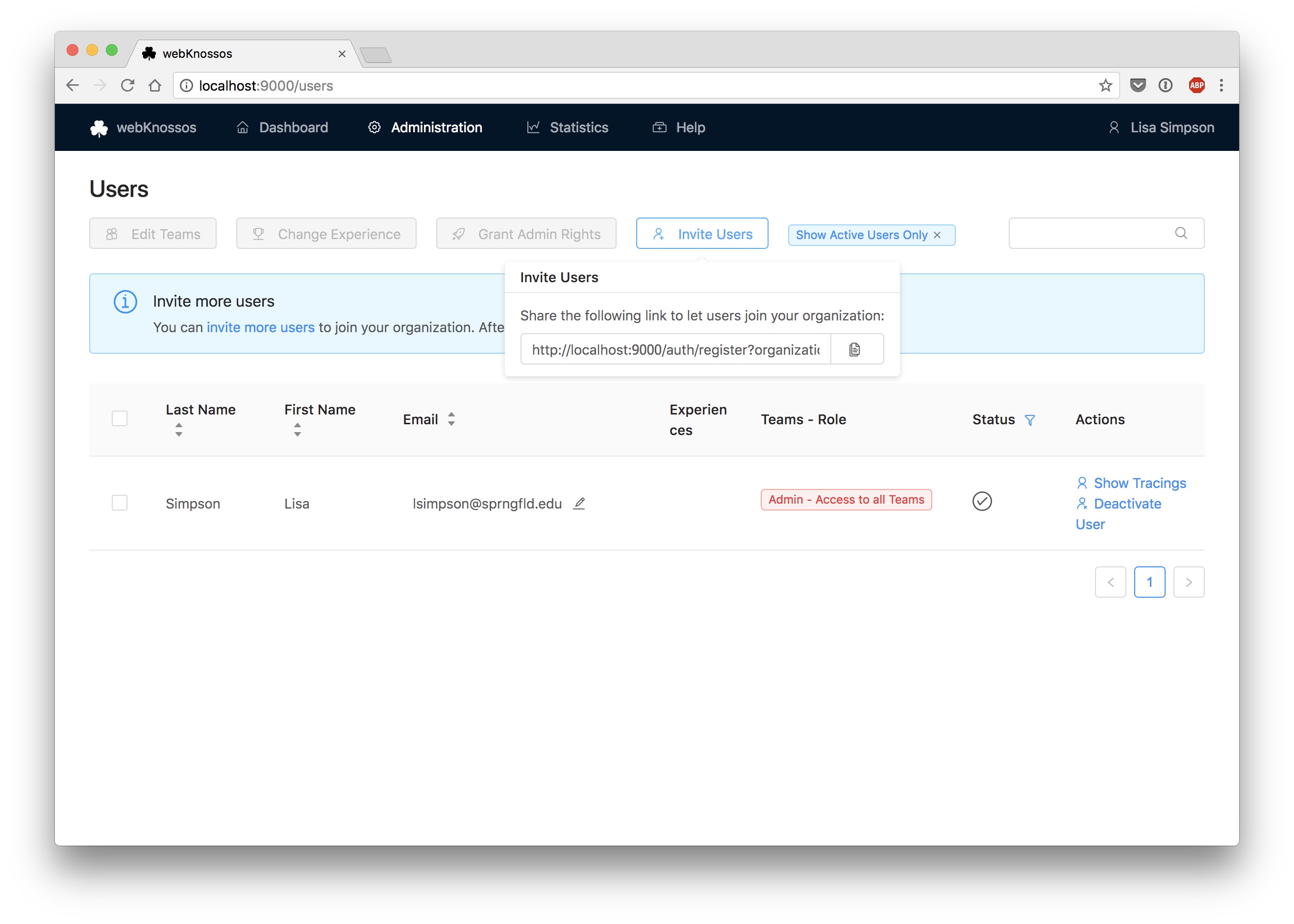
Task: Go to next page in pagination
Action: 1189,582
